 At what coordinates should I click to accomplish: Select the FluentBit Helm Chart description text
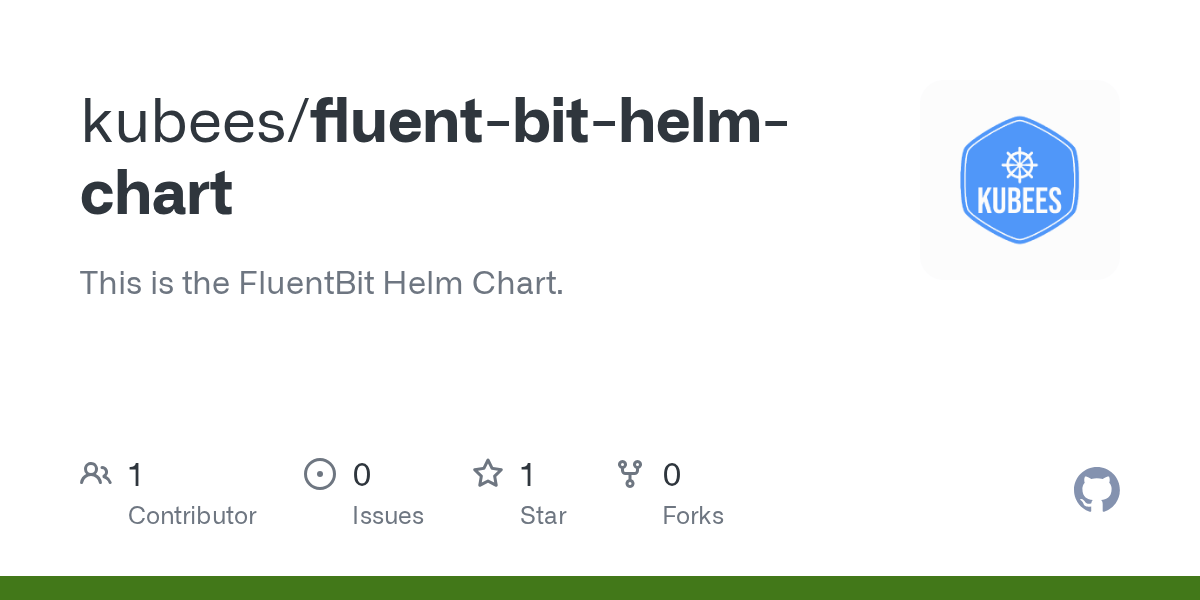[x=322, y=283]
